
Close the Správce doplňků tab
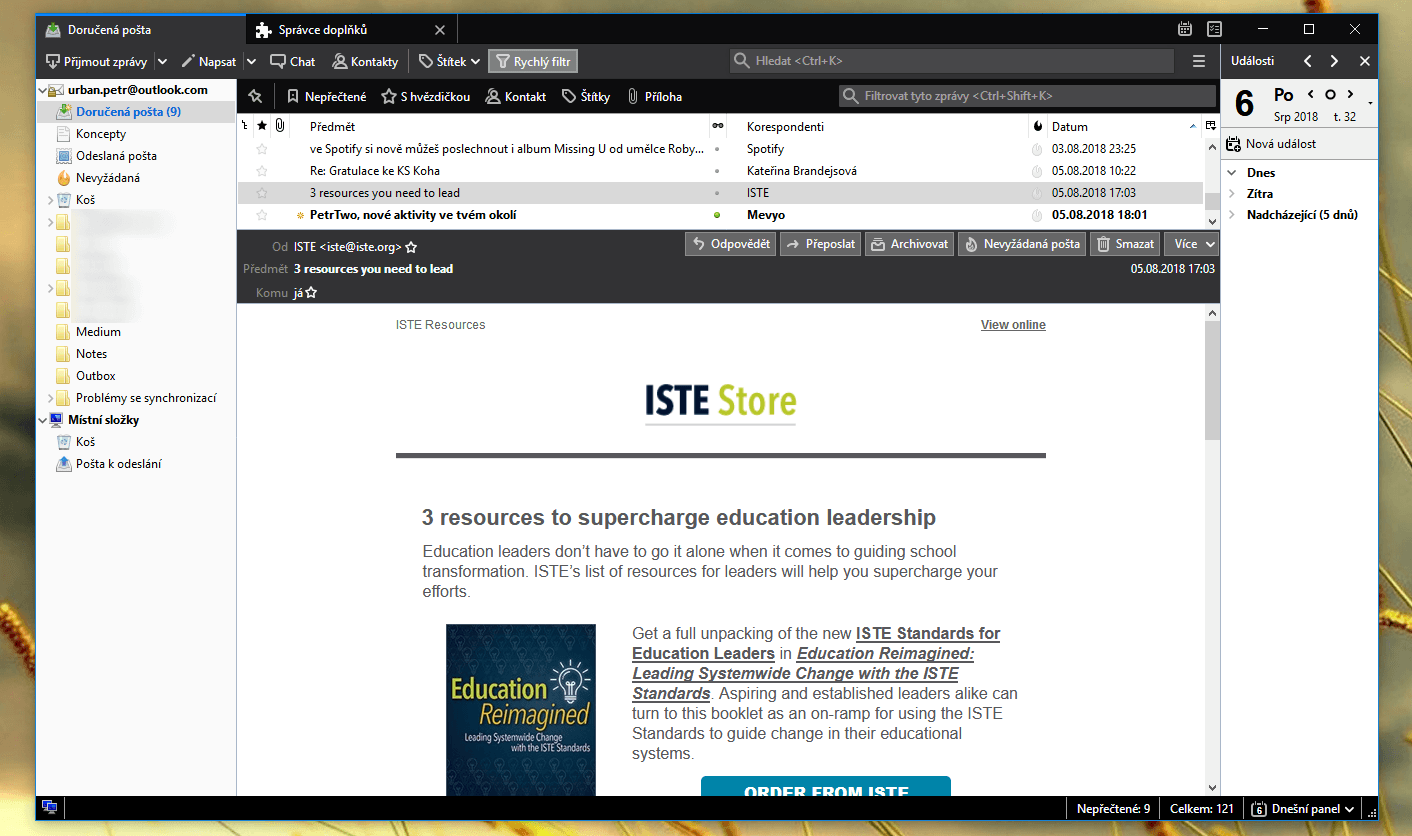pyautogui.click(x=441, y=30)
